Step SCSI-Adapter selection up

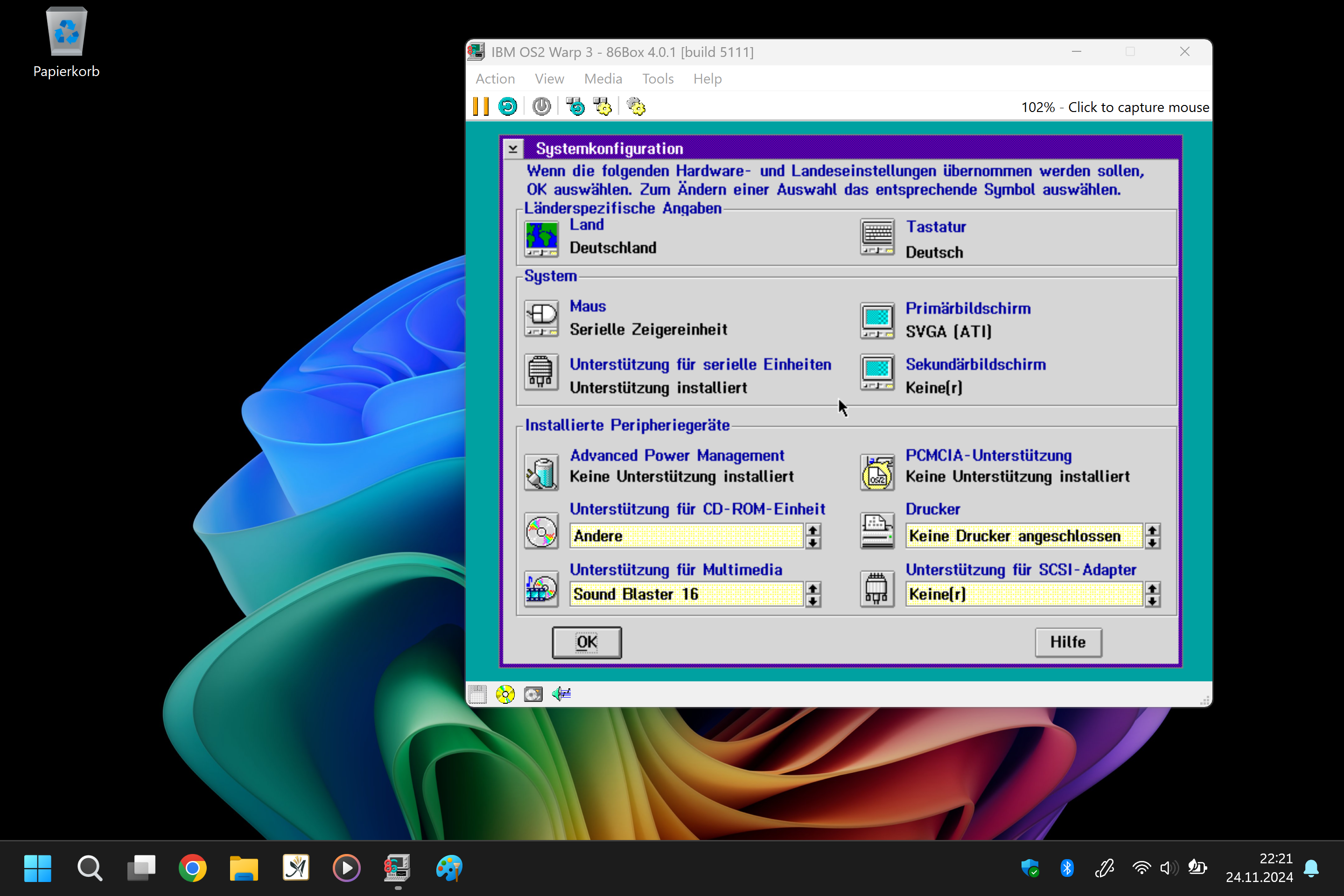(x=1153, y=588)
